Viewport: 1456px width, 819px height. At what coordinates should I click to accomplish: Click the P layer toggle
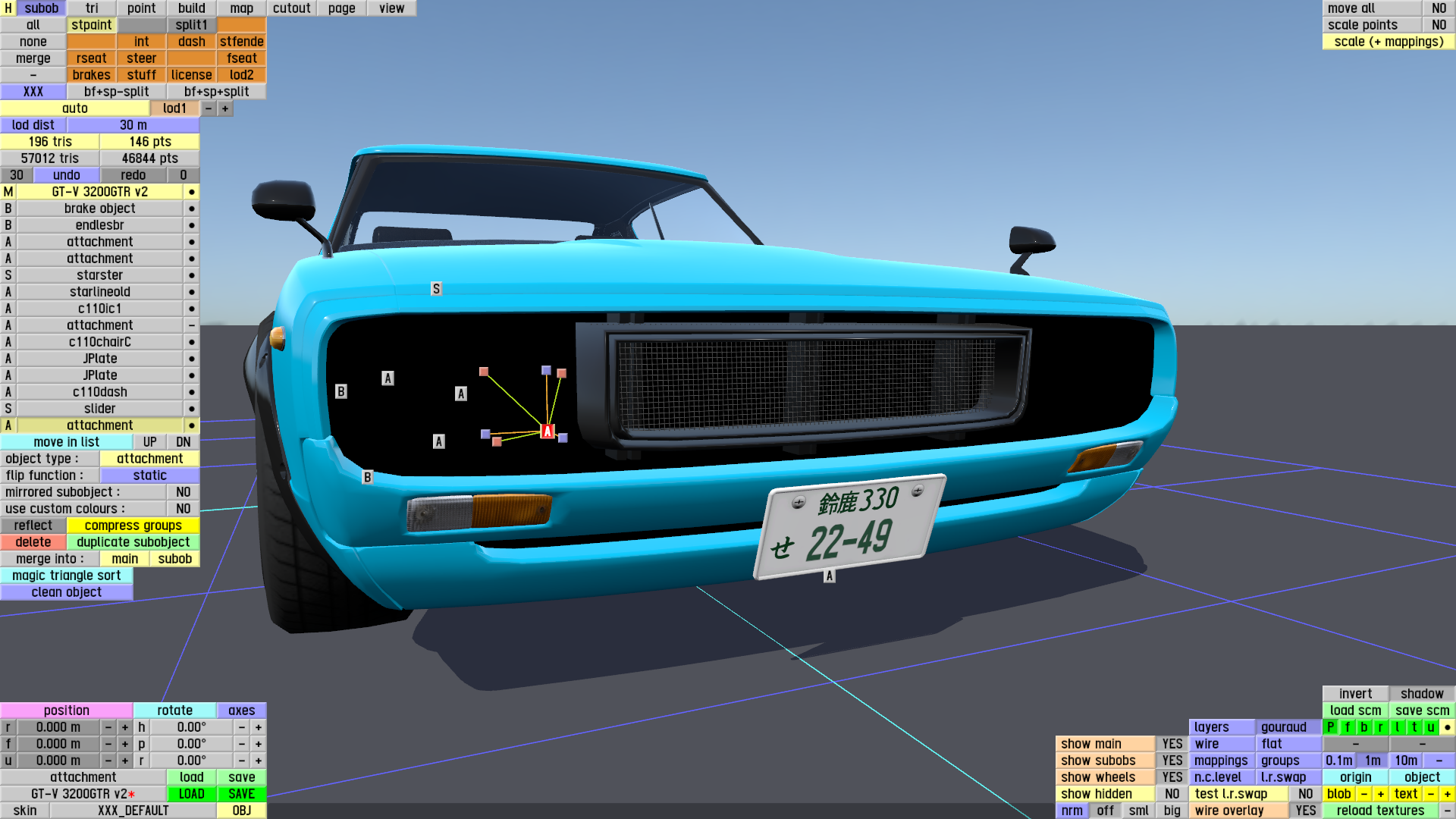tap(1331, 727)
